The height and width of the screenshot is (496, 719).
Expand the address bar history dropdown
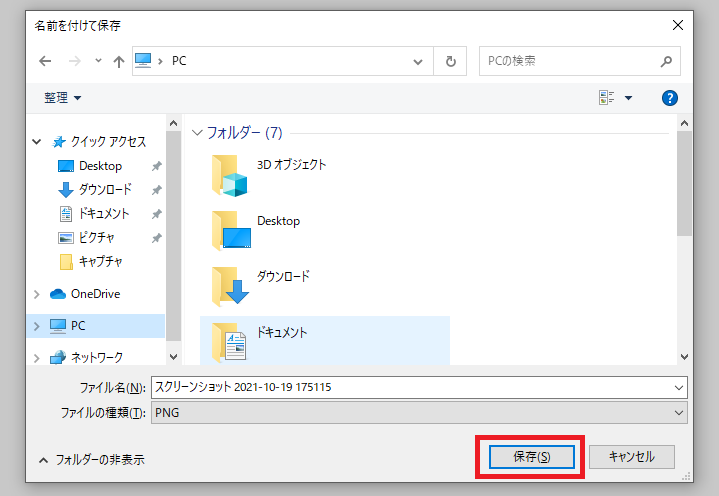(418, 61)
